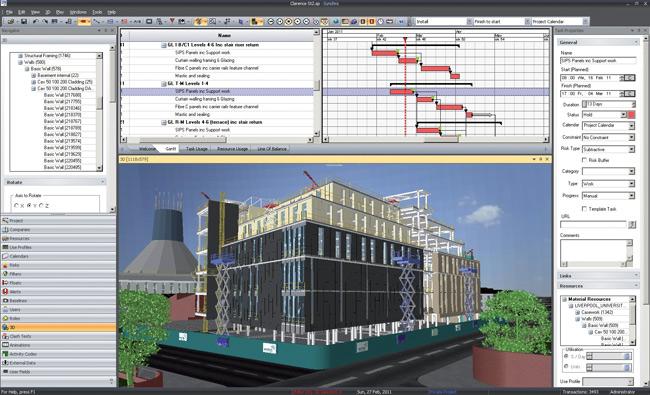Select the Basic Wall [217688] tree item
The width and height of the screenshot is (650, 395).
click(x=62, y=95)
